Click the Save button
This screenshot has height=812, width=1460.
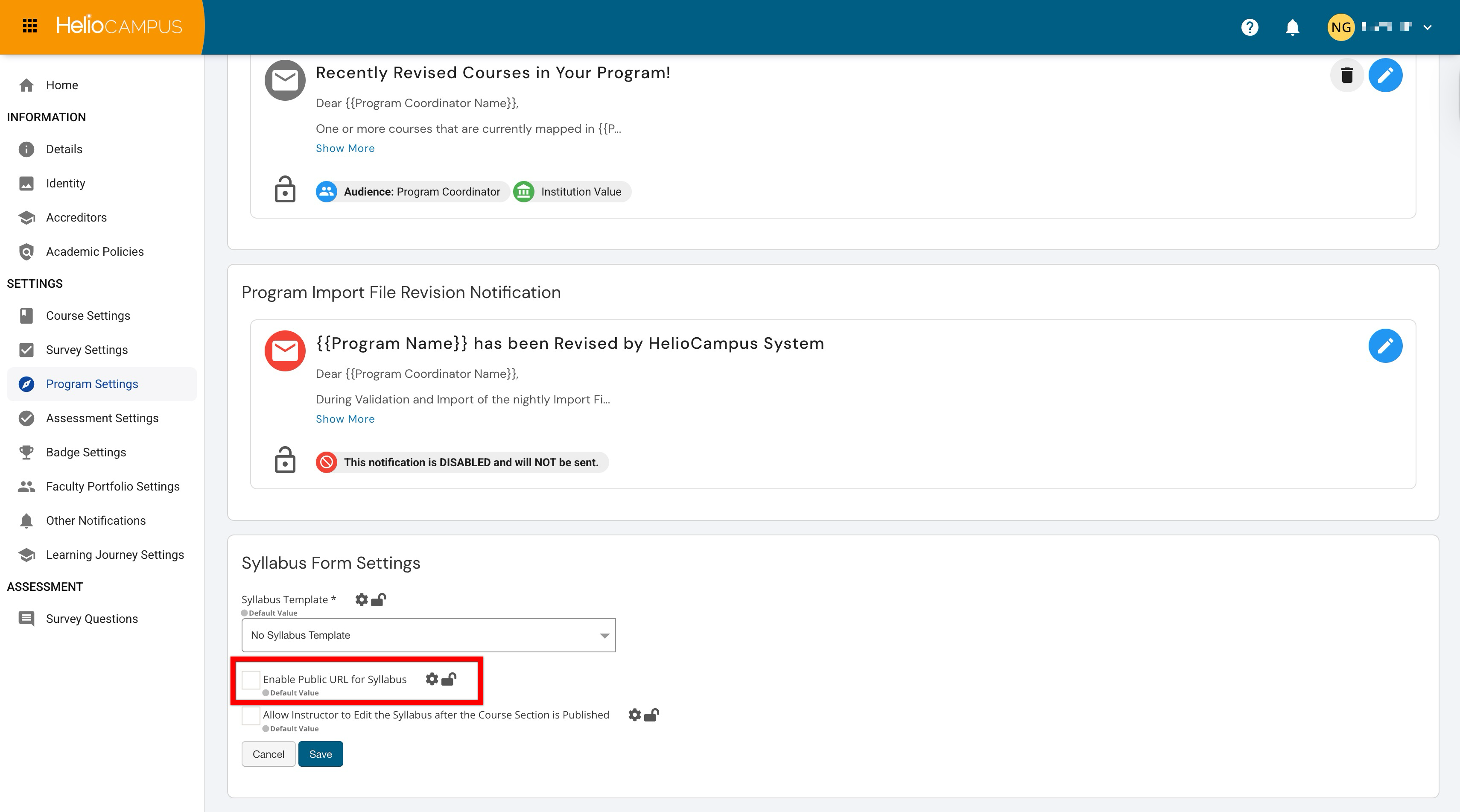point(320,754)
